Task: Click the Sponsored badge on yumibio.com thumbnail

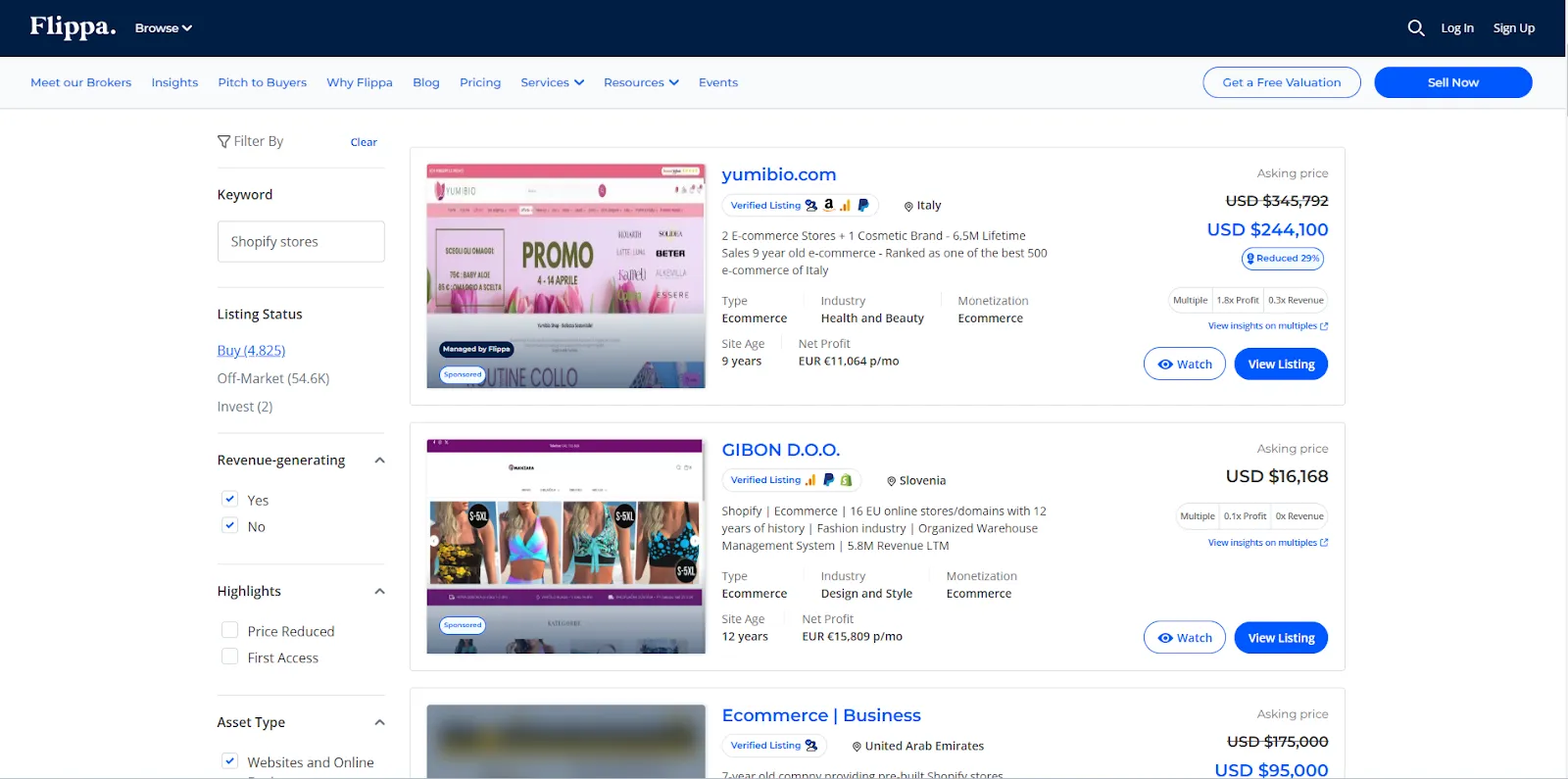Action: (x=463, y=374)
